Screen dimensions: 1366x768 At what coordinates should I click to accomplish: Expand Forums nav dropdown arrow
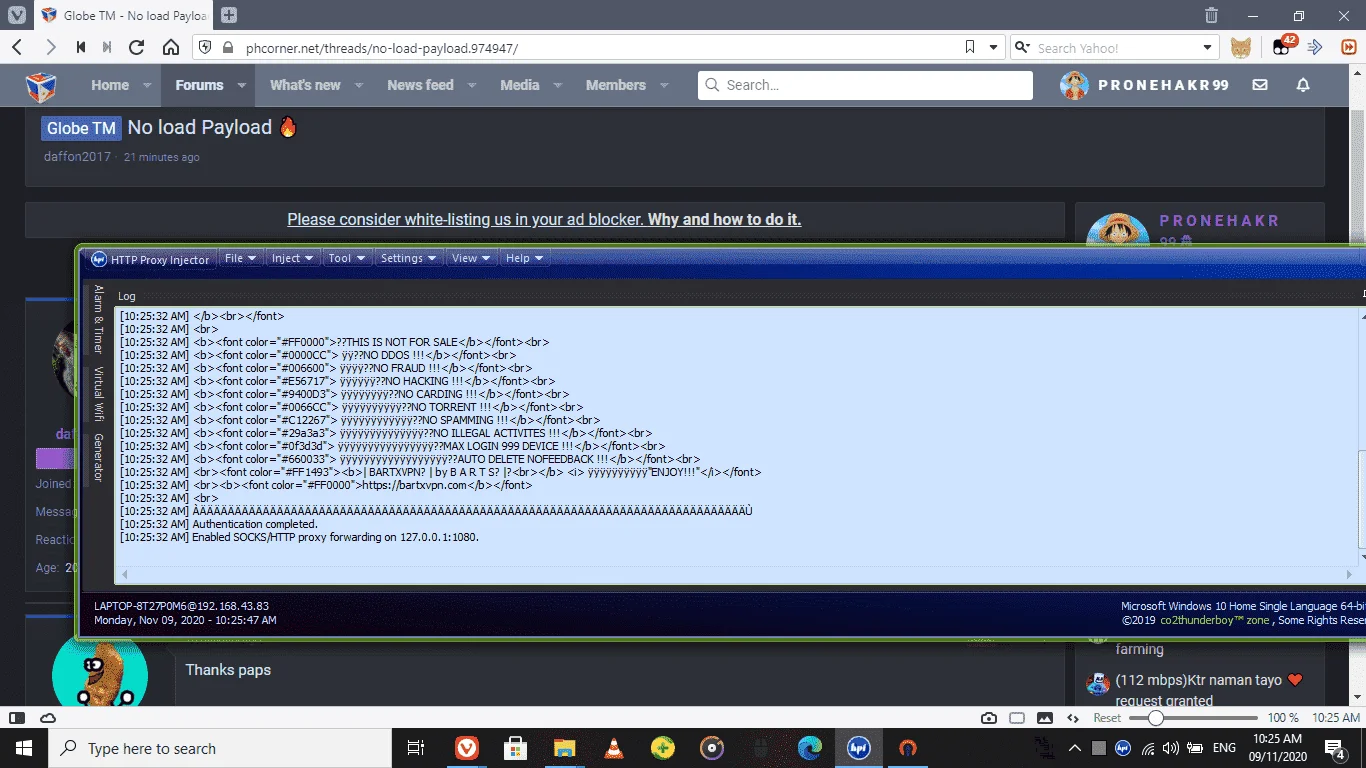(242, 86)
